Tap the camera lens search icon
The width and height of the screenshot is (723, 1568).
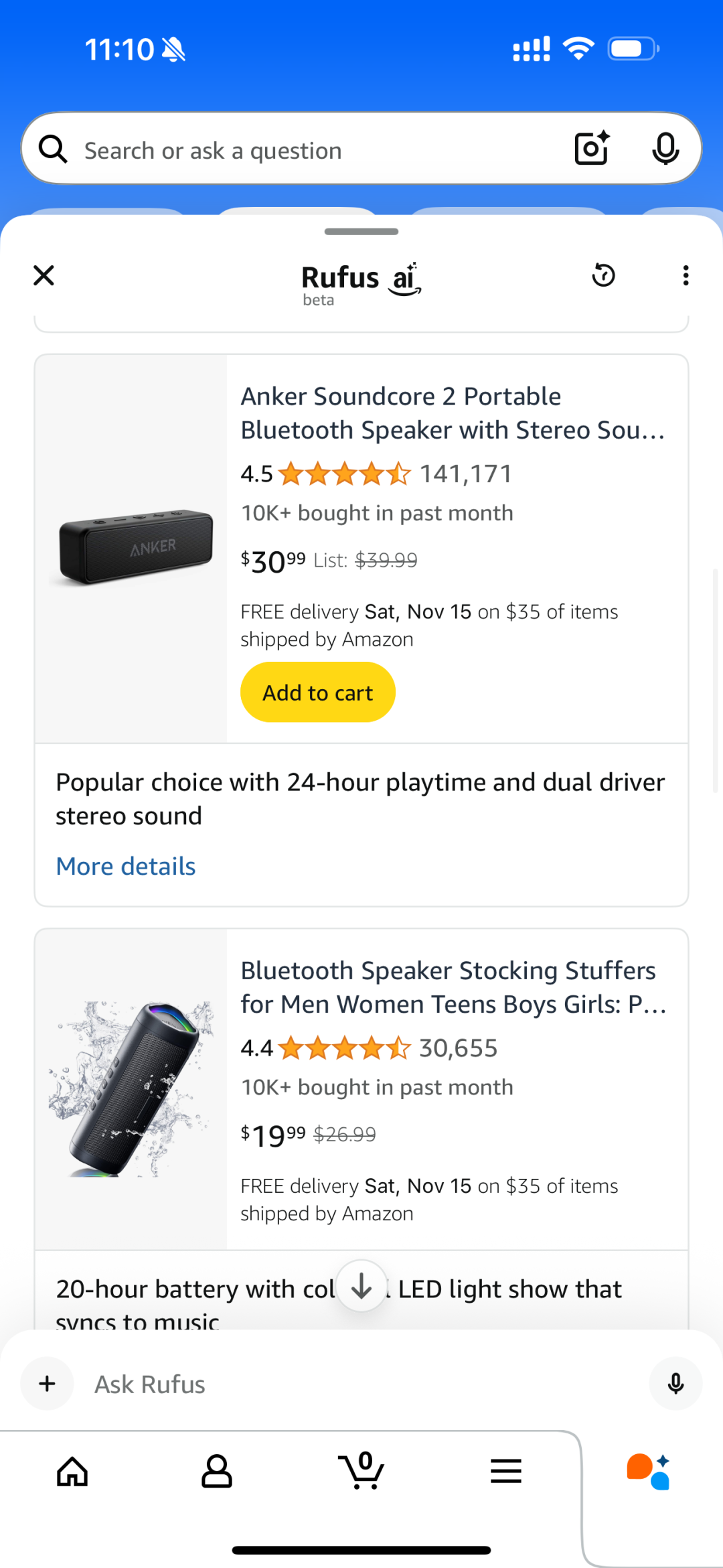[x=592, y=148]
